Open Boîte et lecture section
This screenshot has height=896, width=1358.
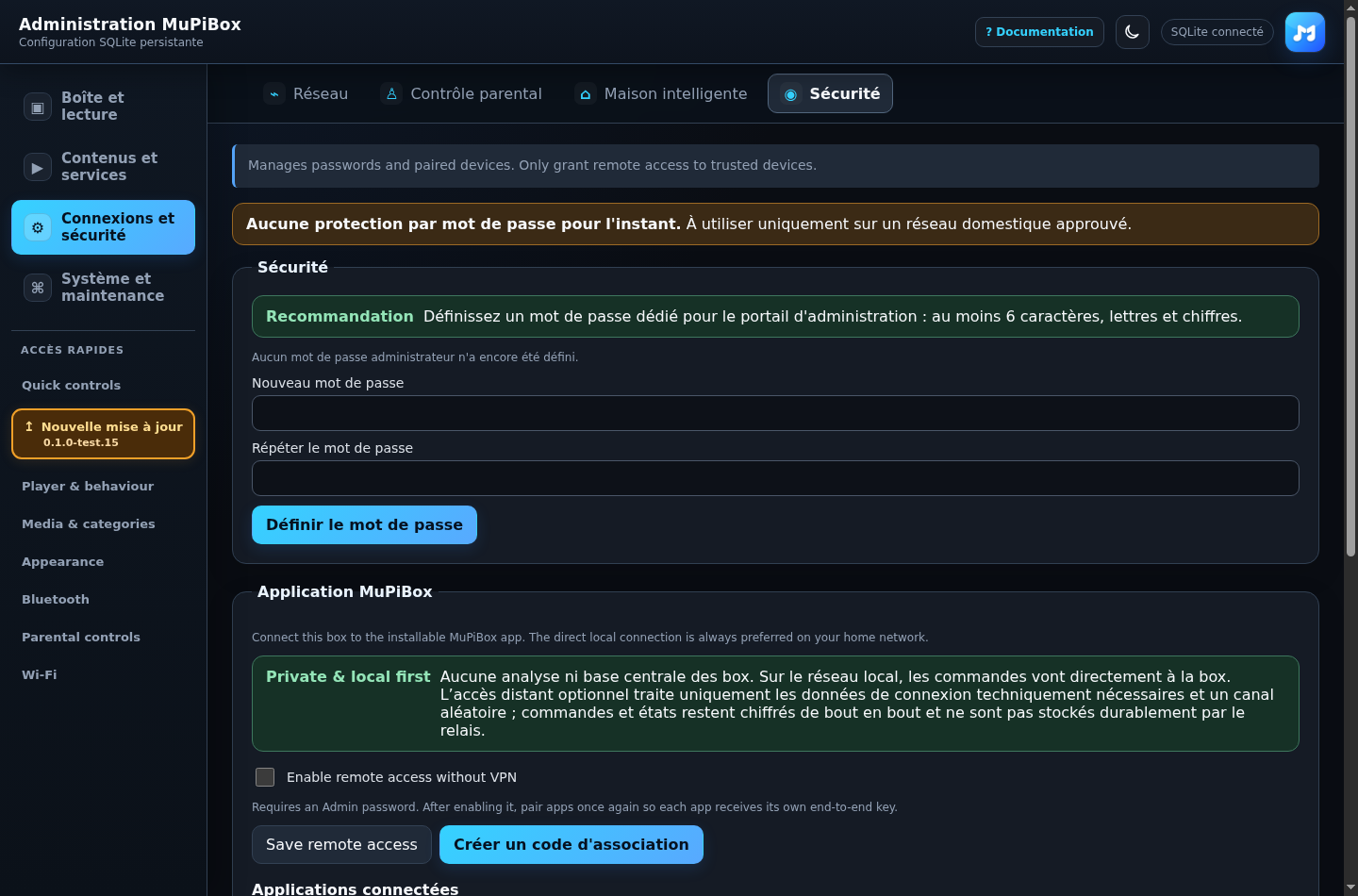tap(103, 107)
